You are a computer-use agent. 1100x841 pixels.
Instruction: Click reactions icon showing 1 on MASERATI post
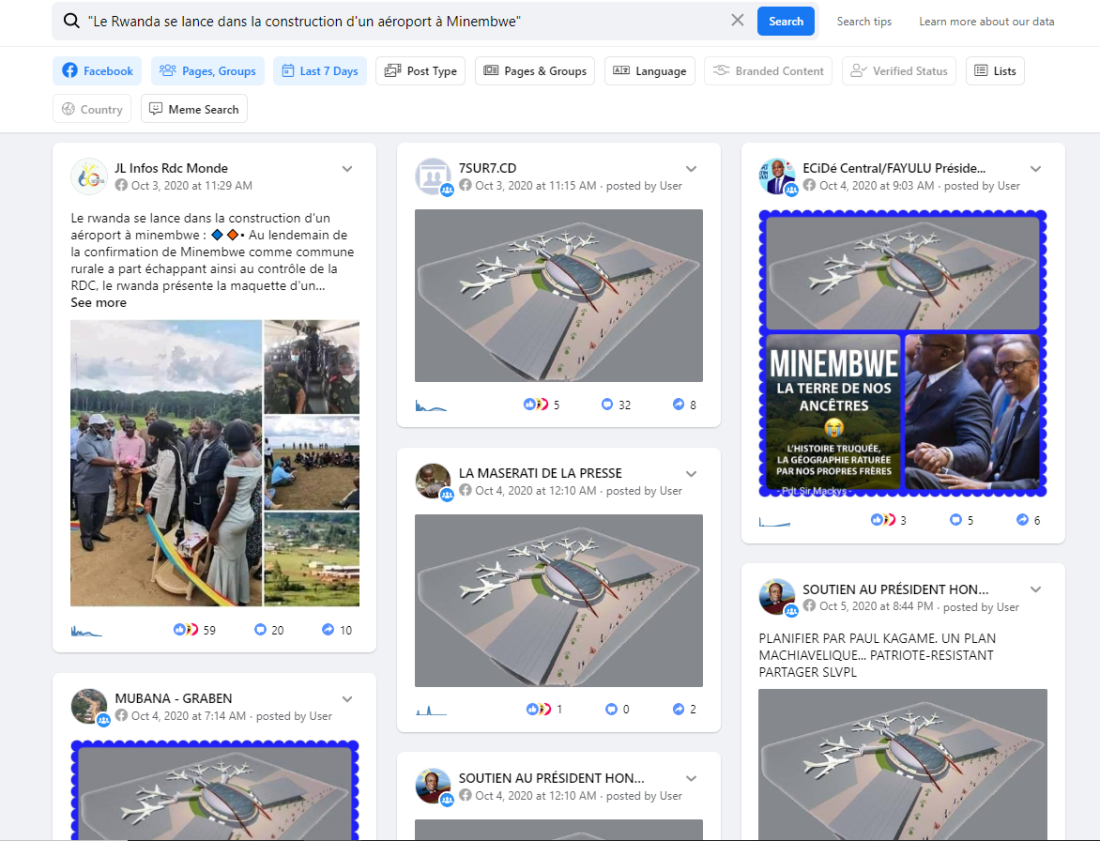coord(539,709)
